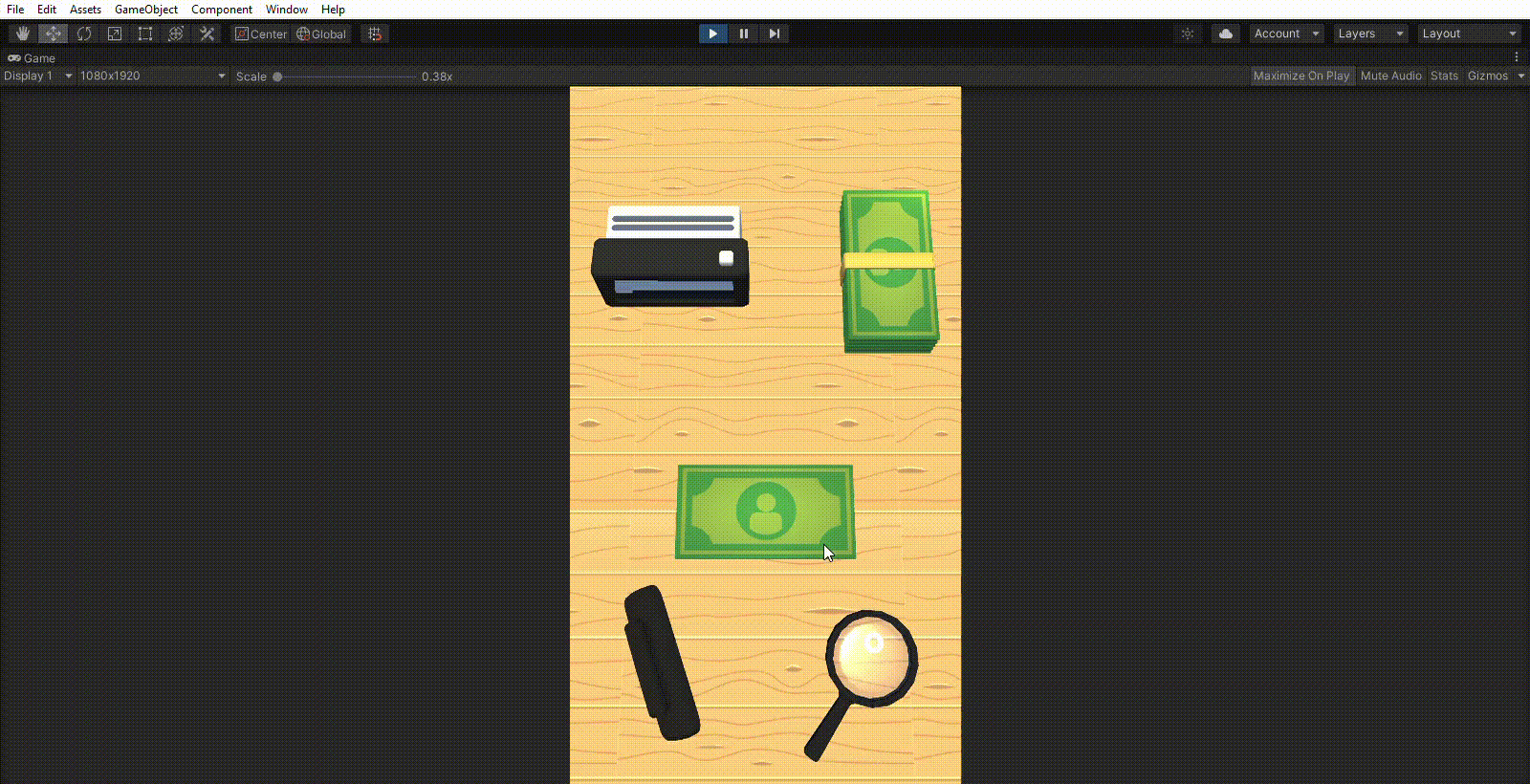
Task: Adjust the Scale slider handle
Action: pyautogui.click(x=277, y=76)
